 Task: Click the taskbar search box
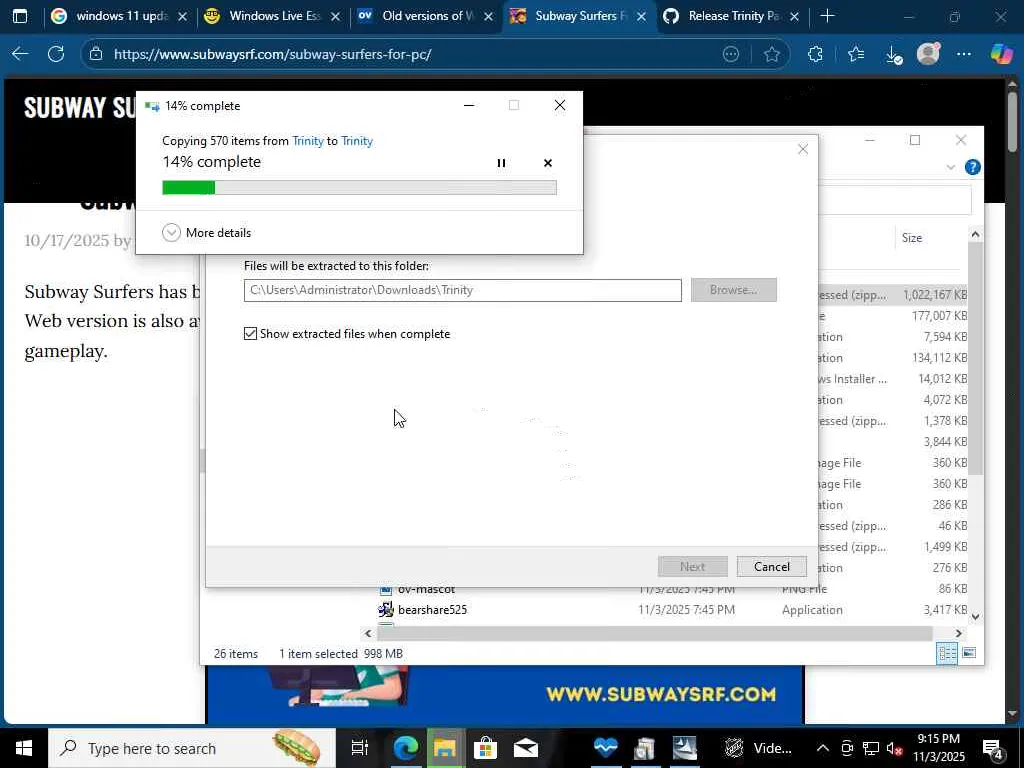point(191,748)
